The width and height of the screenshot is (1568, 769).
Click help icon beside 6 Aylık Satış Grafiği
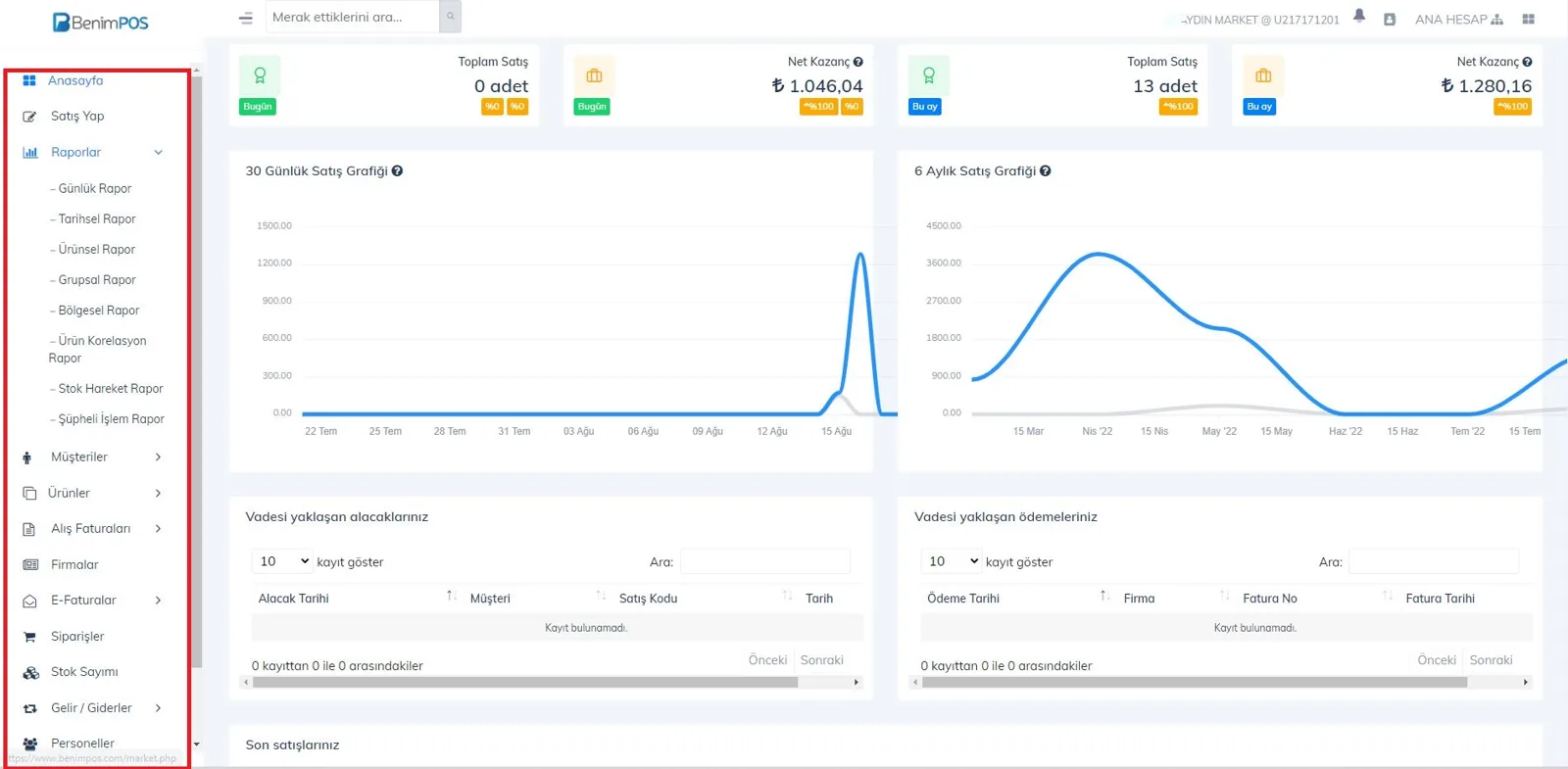point(1046,170)
